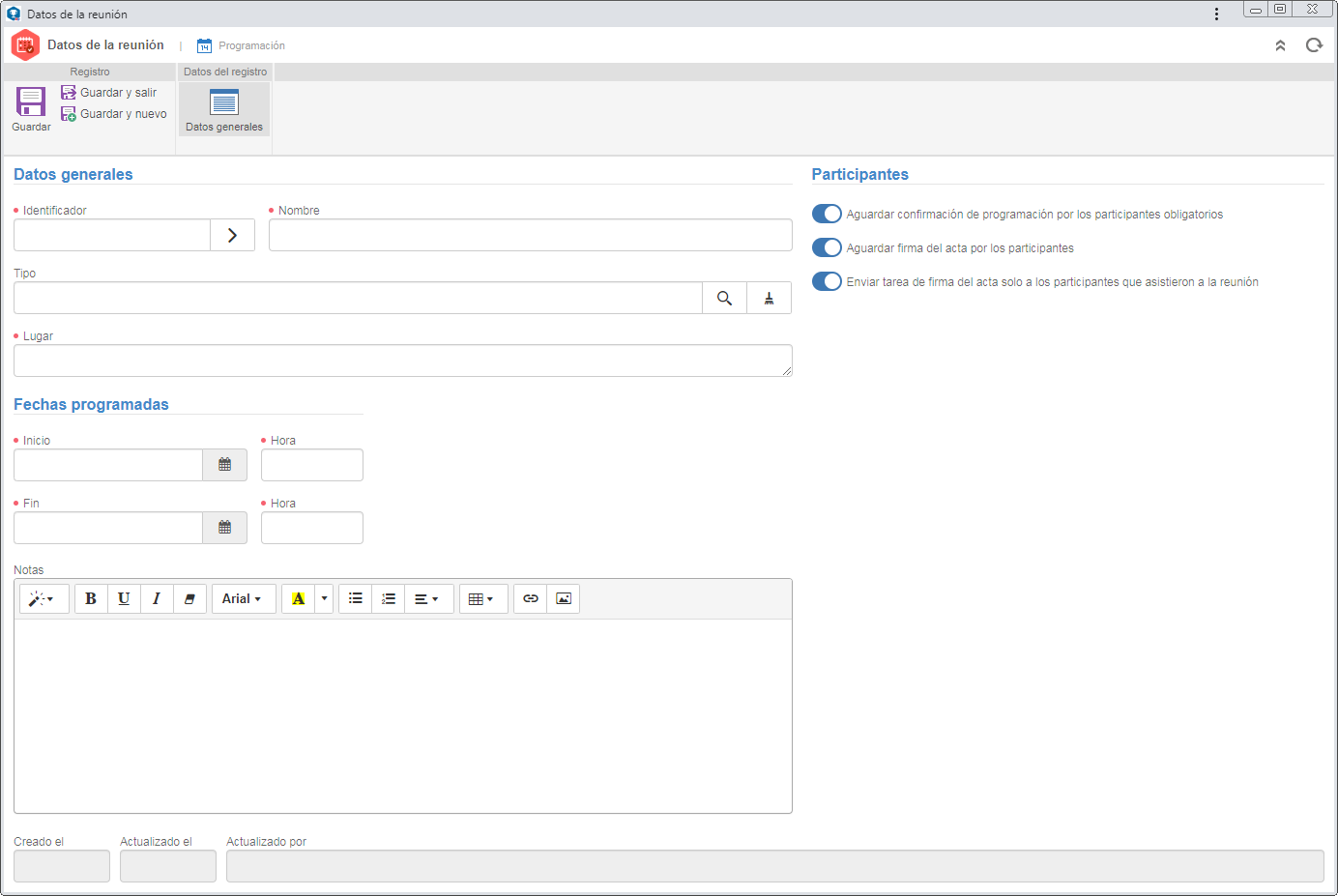Click the Creado el field
This screenshot has height=896, width=1338.
(x=62, y=866)
